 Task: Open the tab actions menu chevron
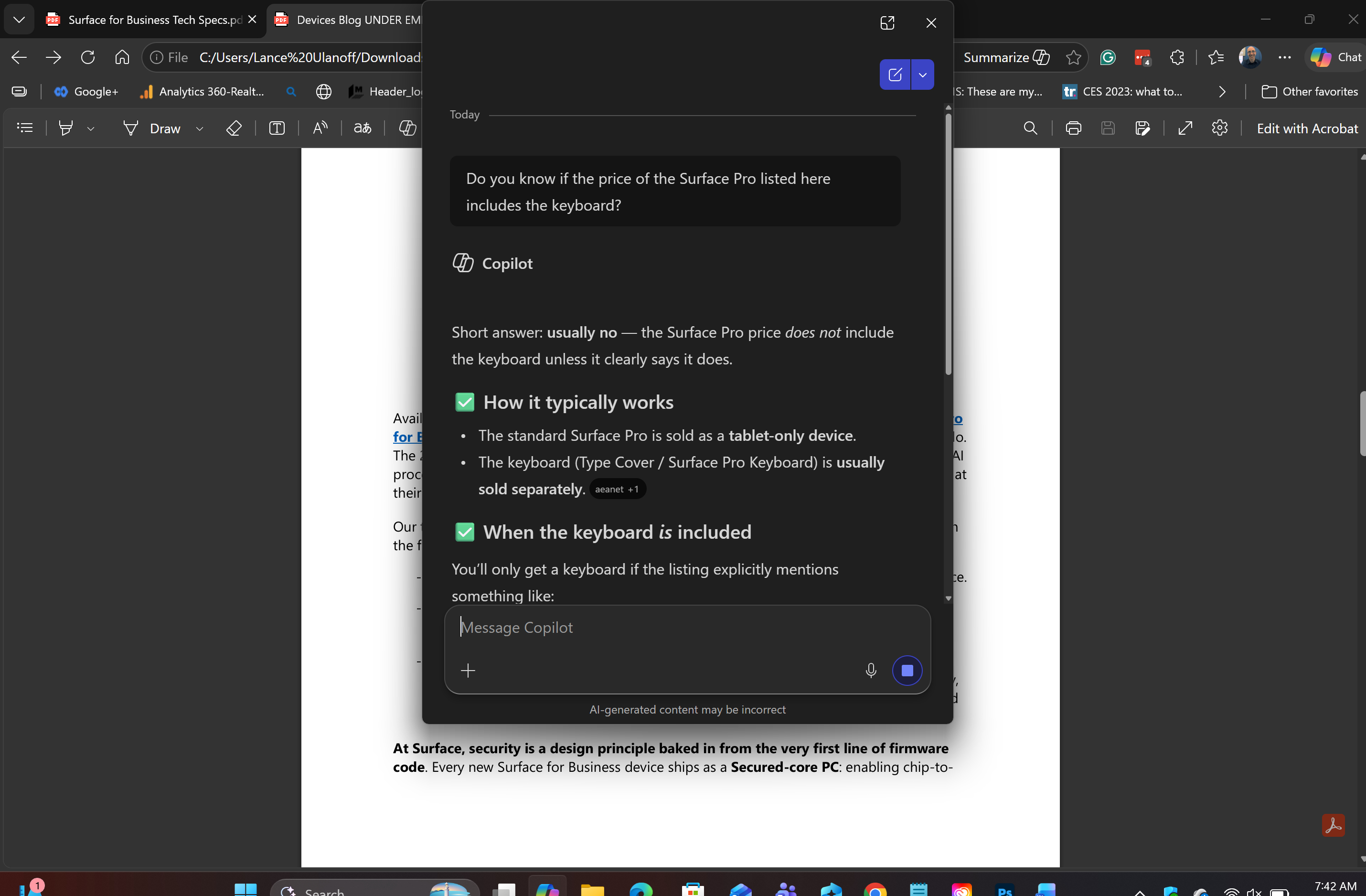(x=19, y=20)
